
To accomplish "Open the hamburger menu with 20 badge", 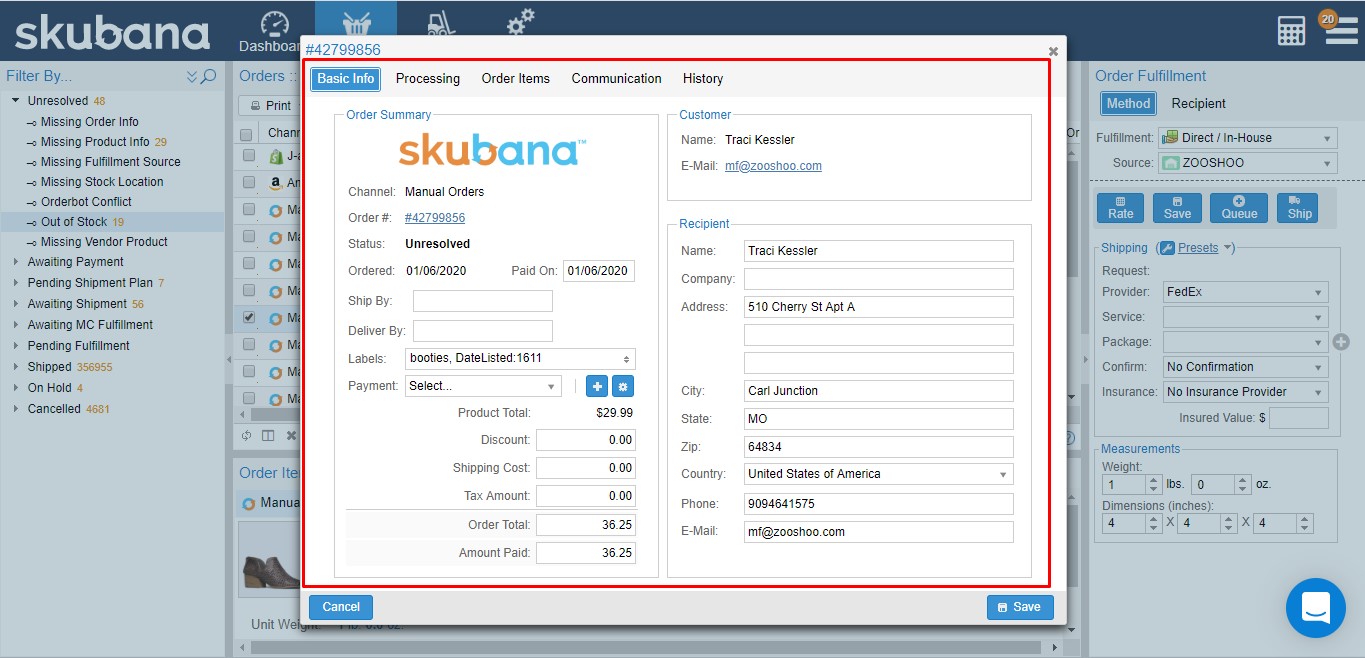I will [1340, 29].
